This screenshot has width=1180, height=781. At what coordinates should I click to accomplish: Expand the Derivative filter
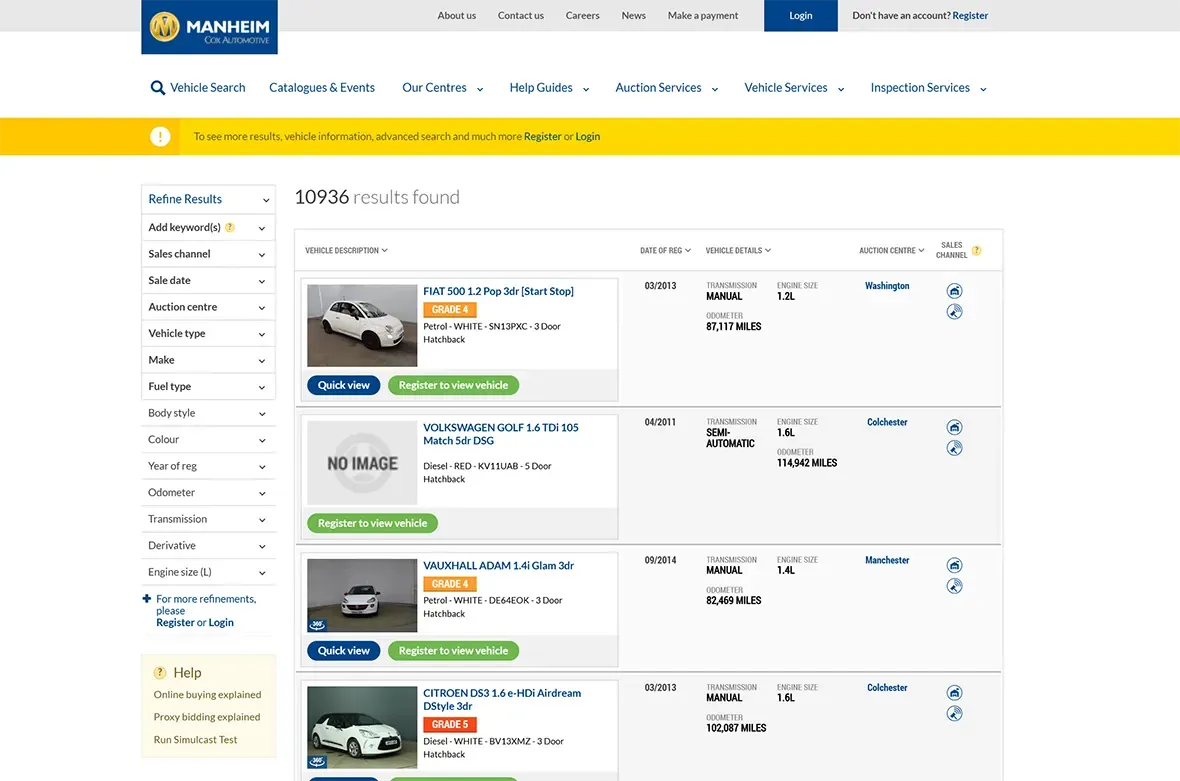click(x=208, y=545)
